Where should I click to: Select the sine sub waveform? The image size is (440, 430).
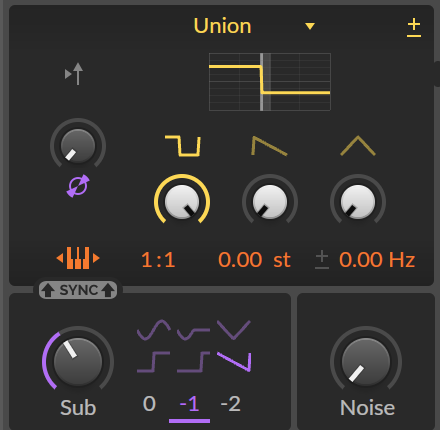pyautogui.click(x=154, y=330)
